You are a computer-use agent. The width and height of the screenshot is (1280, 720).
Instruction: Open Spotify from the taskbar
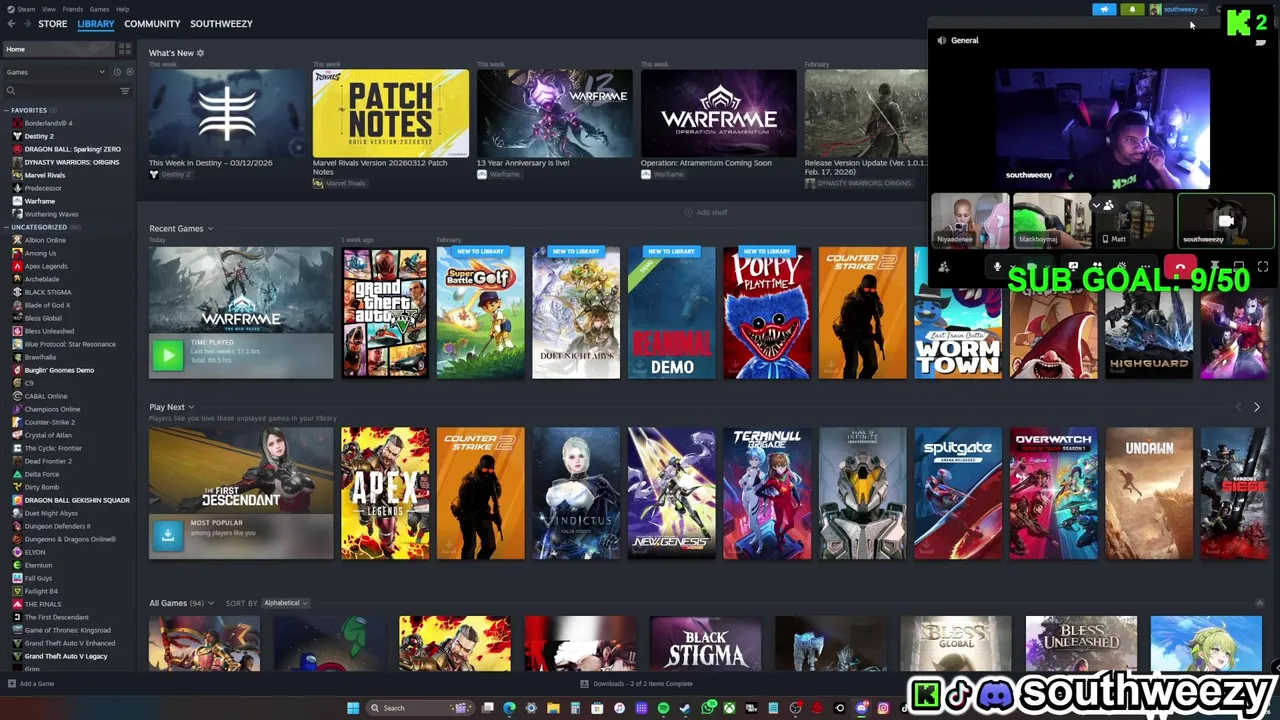click(663, 708)
